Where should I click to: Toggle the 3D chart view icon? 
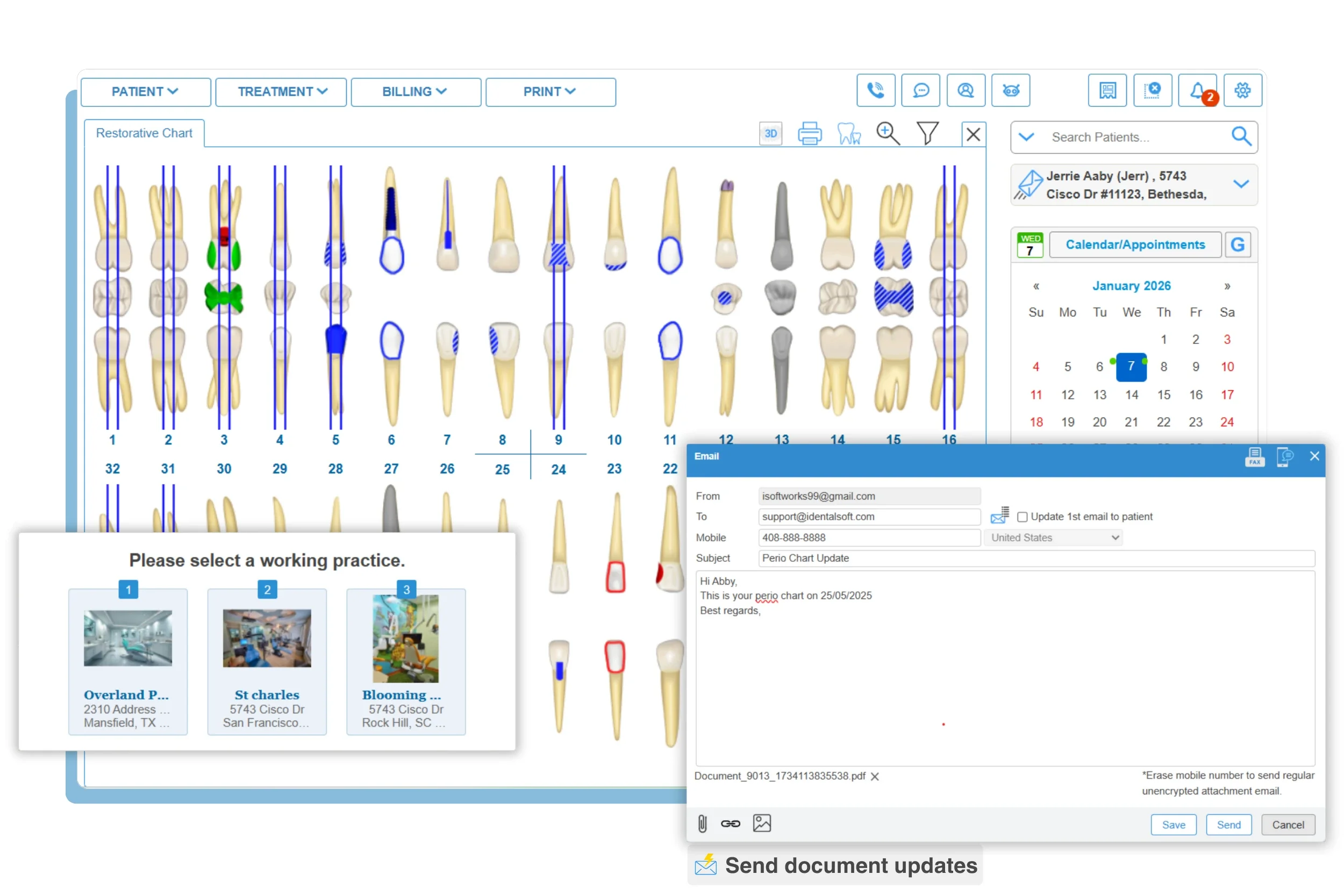770,134
